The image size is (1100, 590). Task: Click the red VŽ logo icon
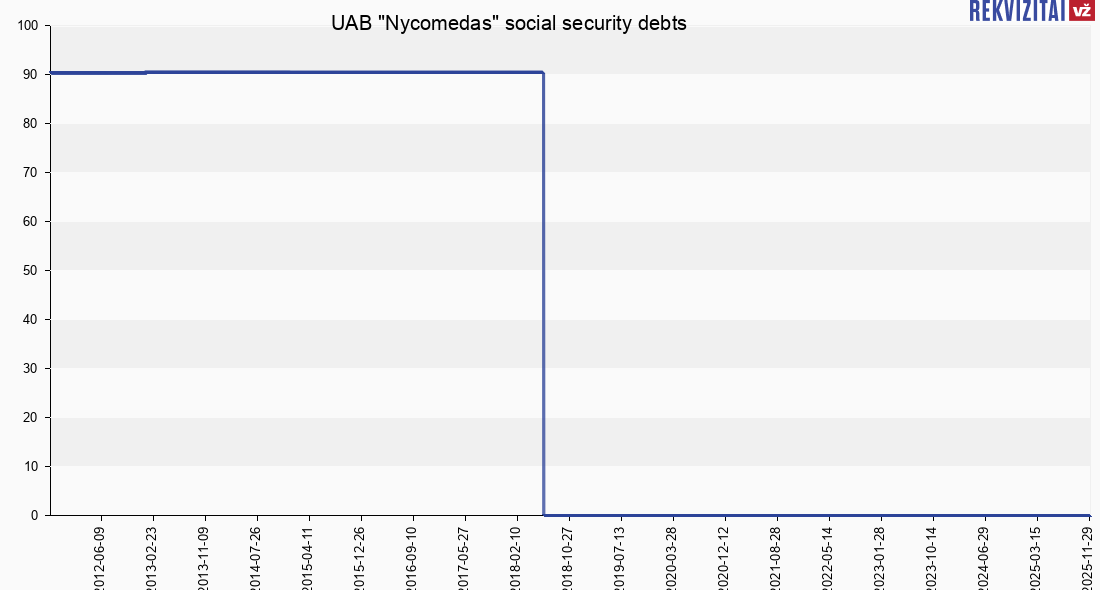1080,11
